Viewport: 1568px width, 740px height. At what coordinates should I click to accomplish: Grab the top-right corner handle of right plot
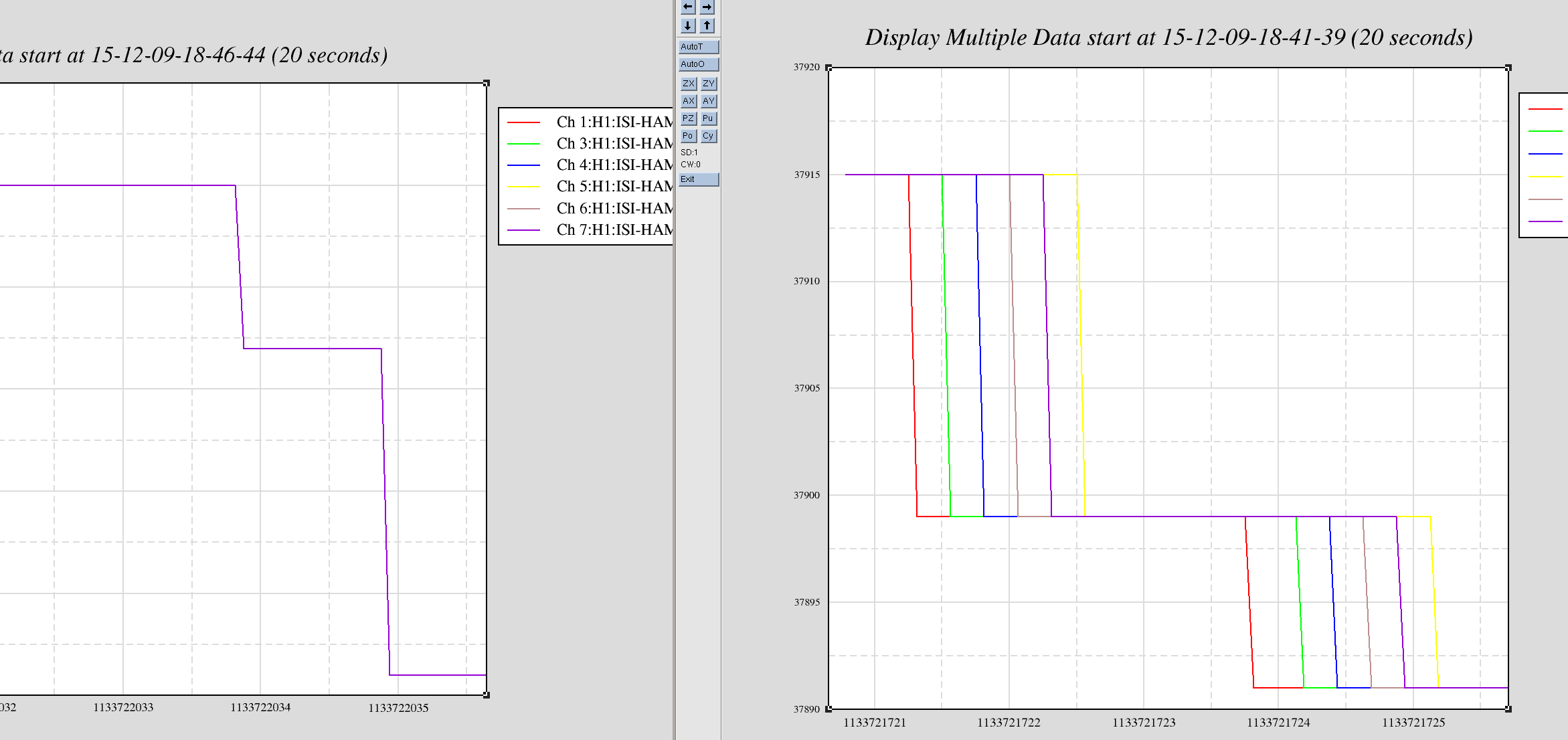(x=1508, y=68)
